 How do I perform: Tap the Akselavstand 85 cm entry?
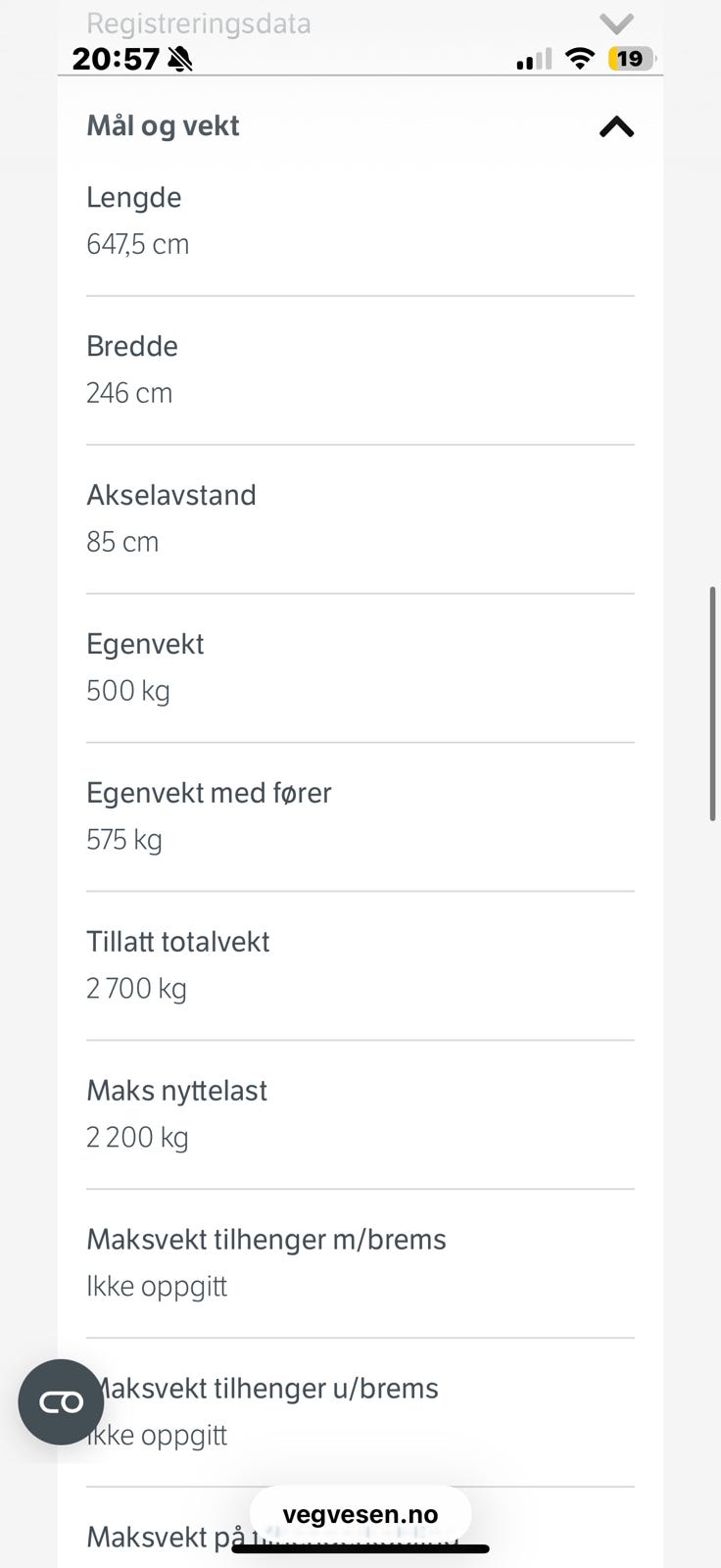coord(360,518)
